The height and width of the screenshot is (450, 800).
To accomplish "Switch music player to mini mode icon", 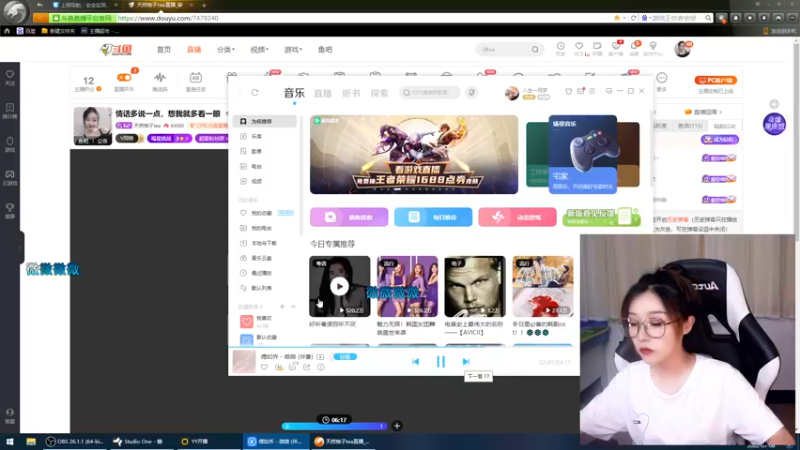I will [x=609, y=91].
